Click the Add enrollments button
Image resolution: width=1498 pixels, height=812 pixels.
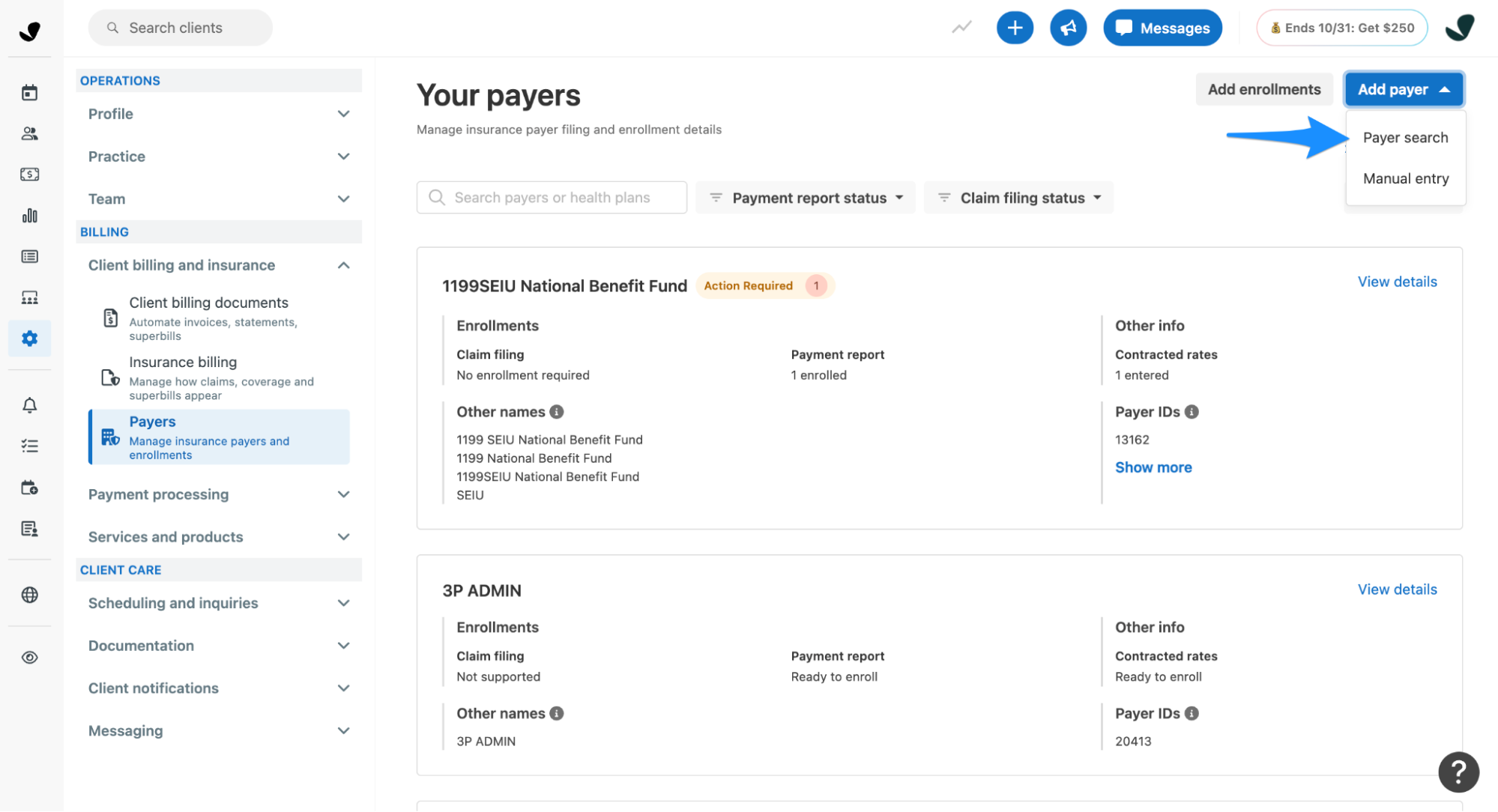(x=1264, y=89)
